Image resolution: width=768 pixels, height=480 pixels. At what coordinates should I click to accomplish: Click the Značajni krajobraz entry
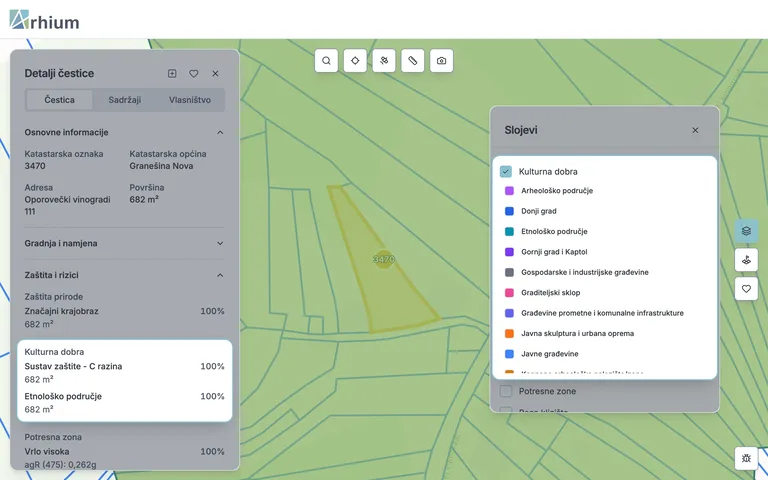coord(61,311)
